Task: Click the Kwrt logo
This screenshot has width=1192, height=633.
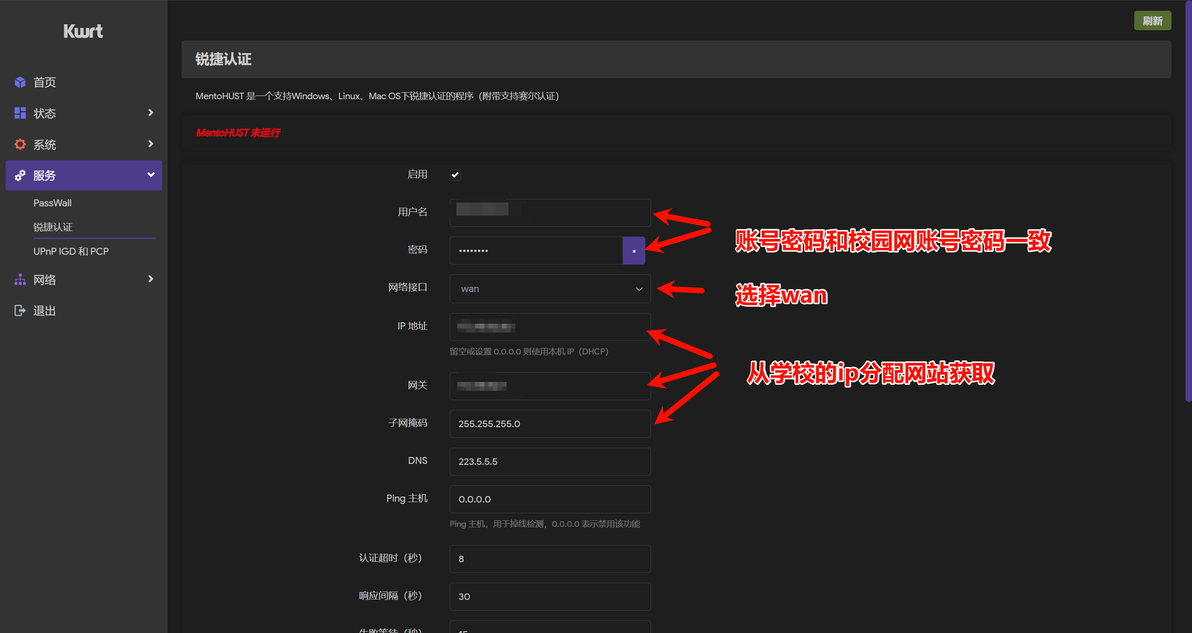Action: (x=83, y=31)
